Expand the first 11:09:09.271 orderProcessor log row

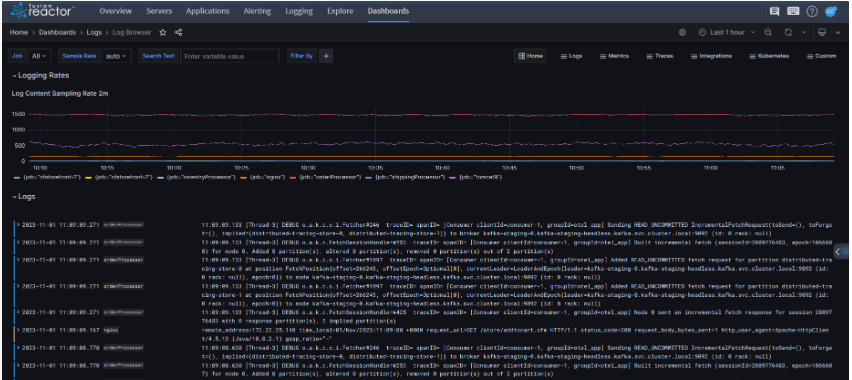[x=18, y=224]
